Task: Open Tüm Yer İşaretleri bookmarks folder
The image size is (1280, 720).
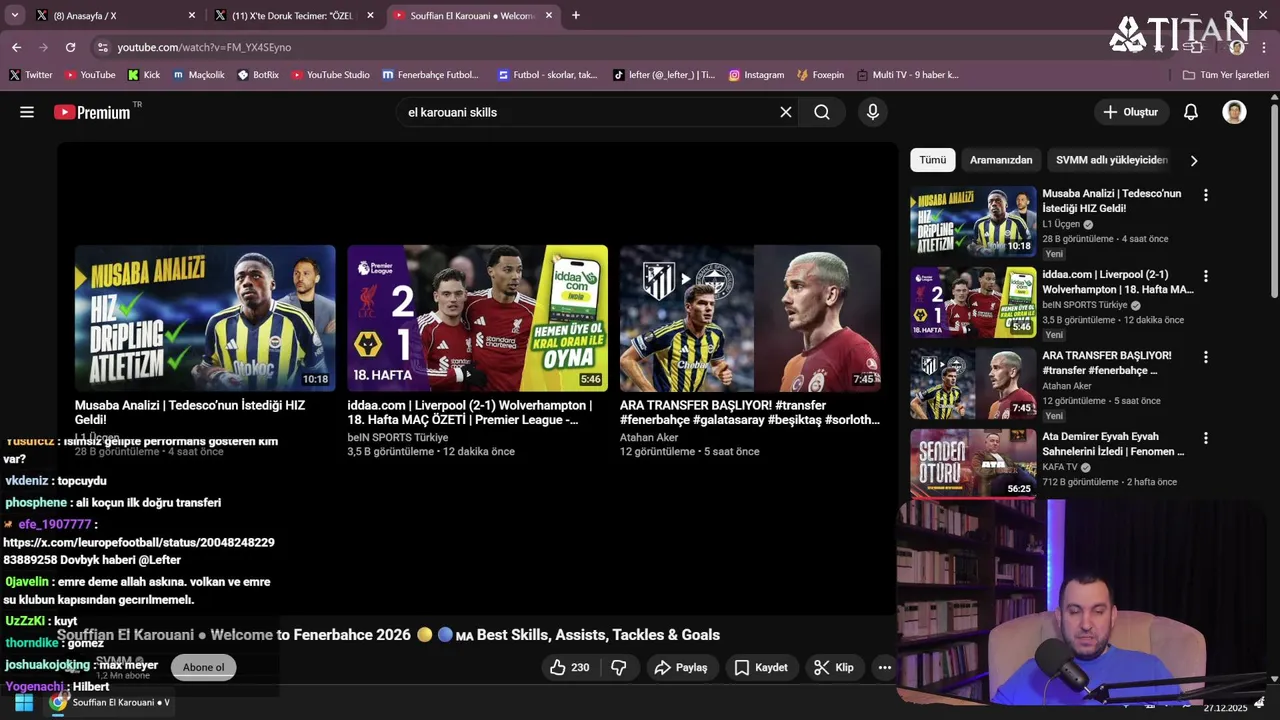Action: (1226, 75)
